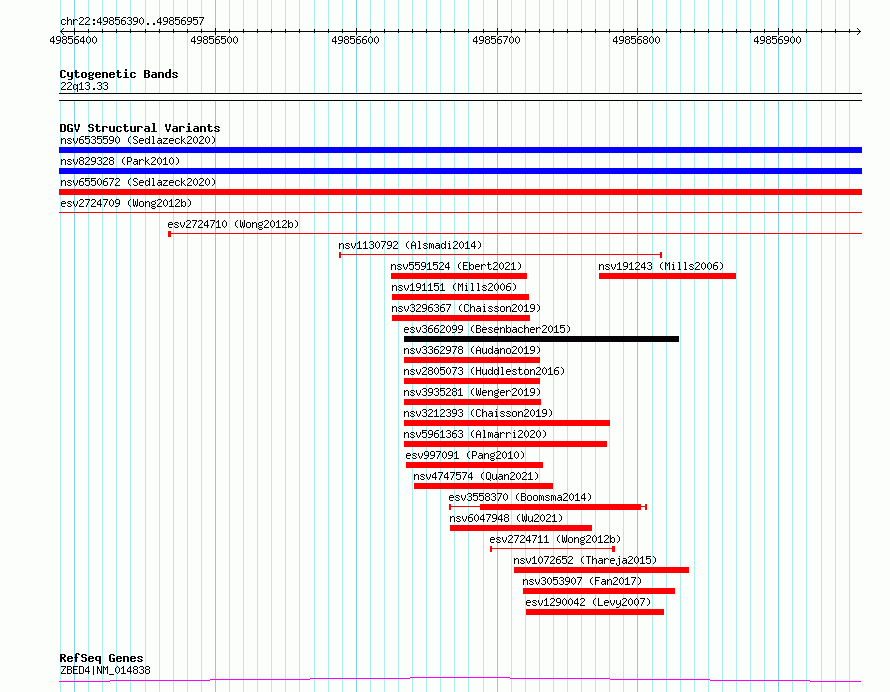Click the red bar below nsv3212393

pos(507,423)
